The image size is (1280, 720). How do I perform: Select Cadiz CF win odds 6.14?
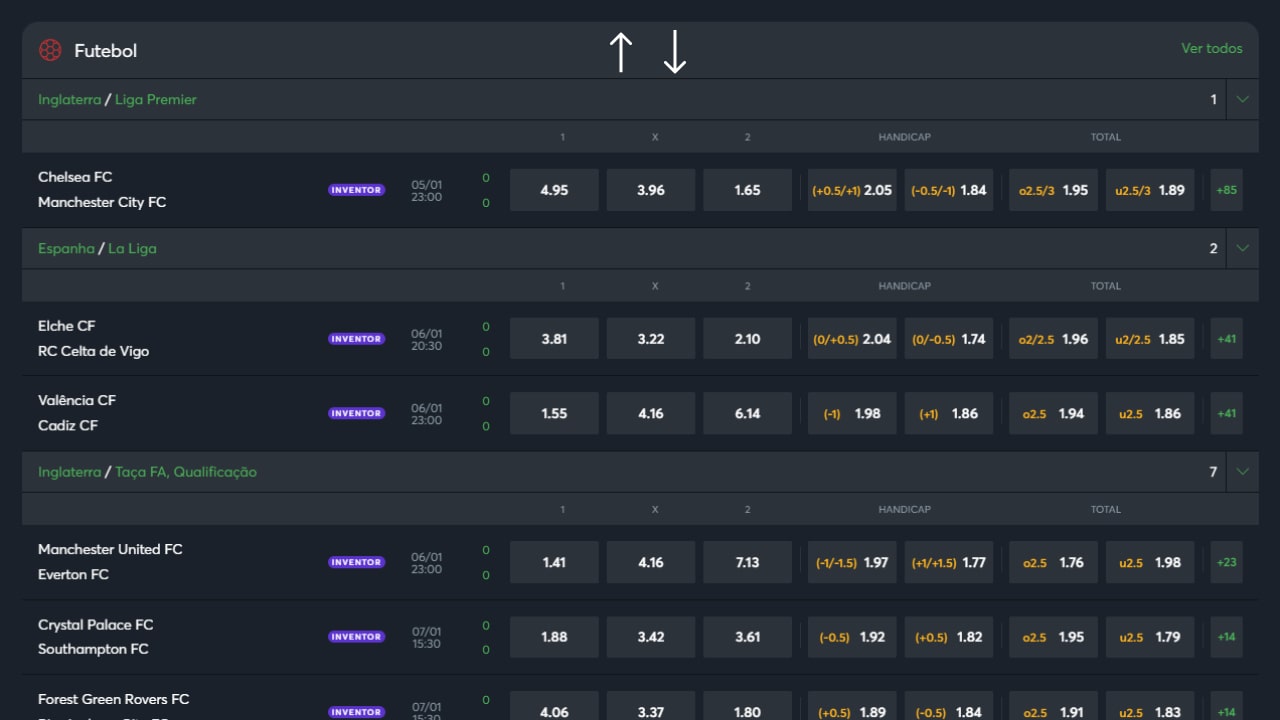point(748,413)
